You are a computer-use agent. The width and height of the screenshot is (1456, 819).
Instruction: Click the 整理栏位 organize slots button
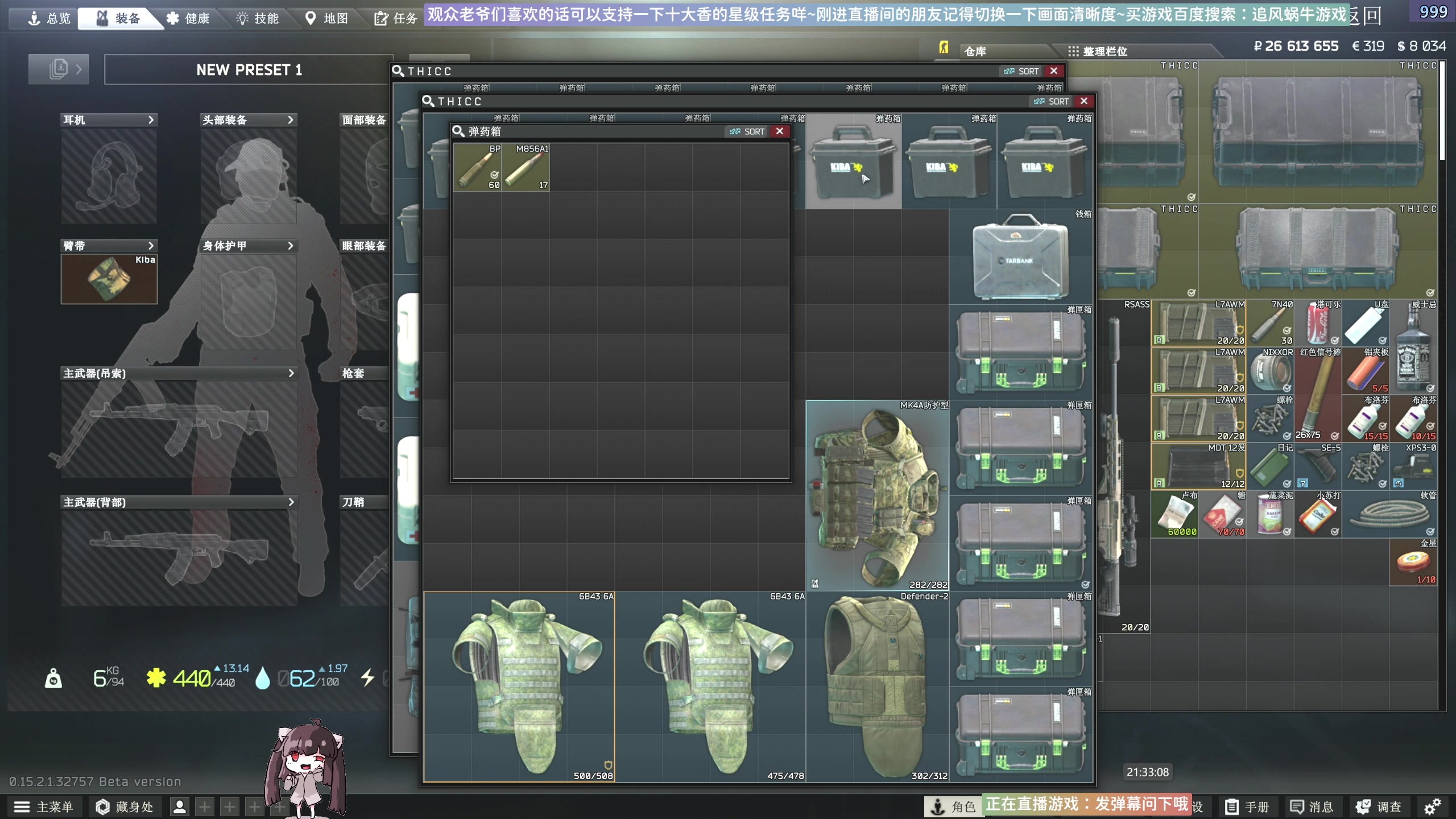(x=1098, y=51)
